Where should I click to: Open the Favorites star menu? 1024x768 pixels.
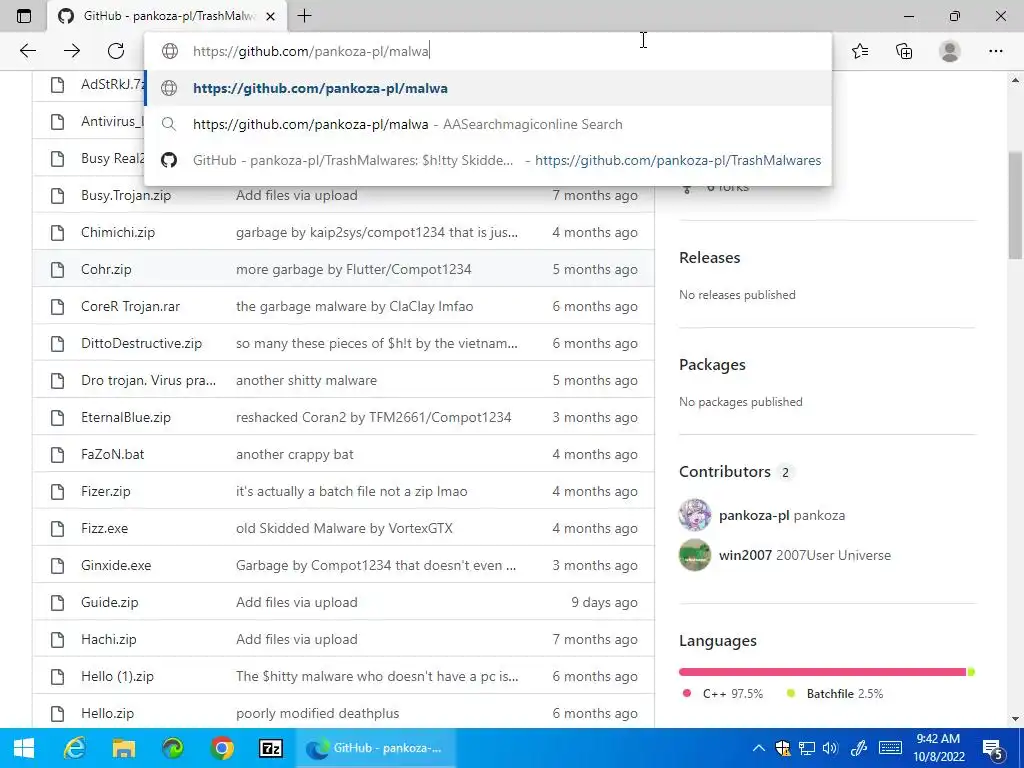860,51
